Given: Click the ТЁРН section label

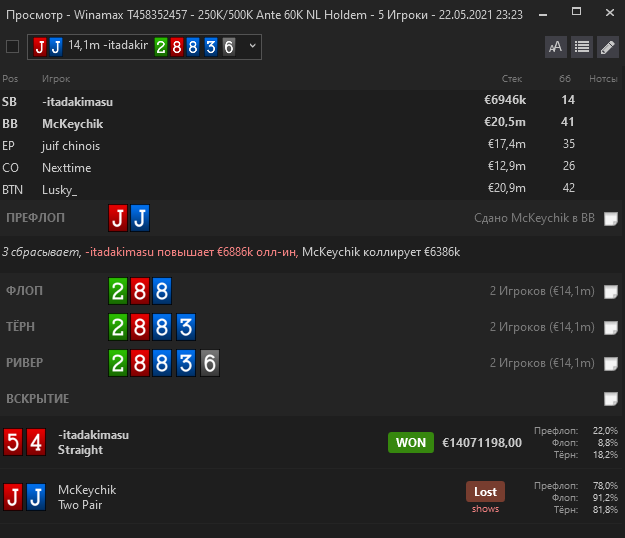Looking at the screenshot, I should 20,326.
